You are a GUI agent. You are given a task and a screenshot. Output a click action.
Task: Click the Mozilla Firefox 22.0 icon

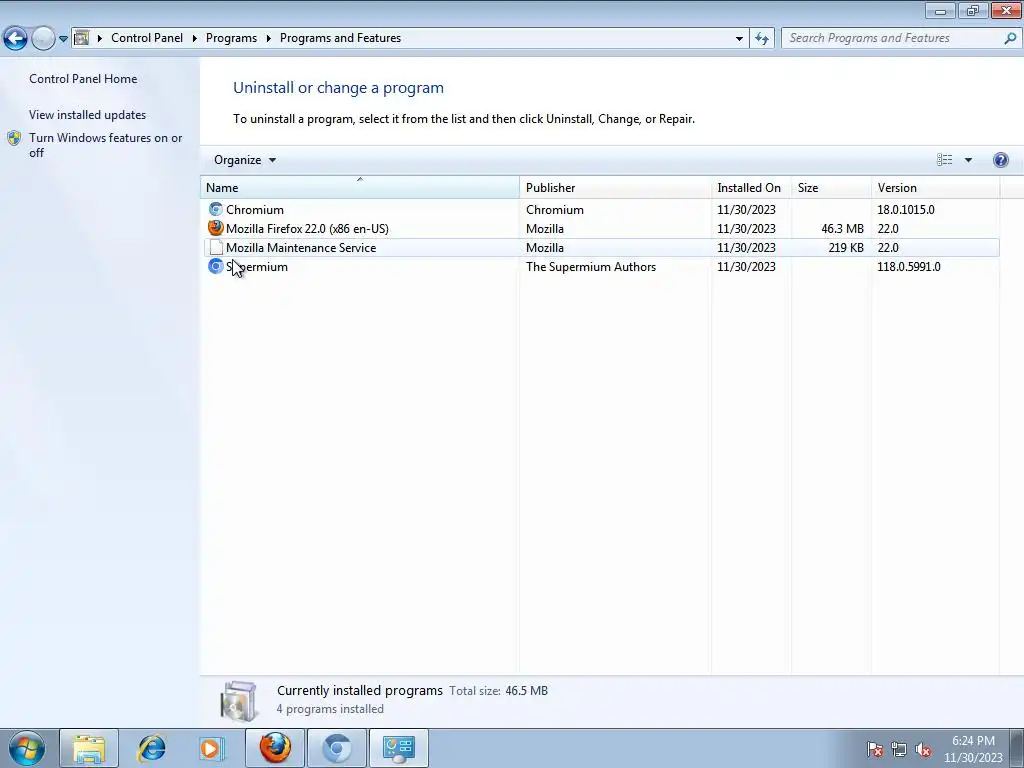coord(216,229)
